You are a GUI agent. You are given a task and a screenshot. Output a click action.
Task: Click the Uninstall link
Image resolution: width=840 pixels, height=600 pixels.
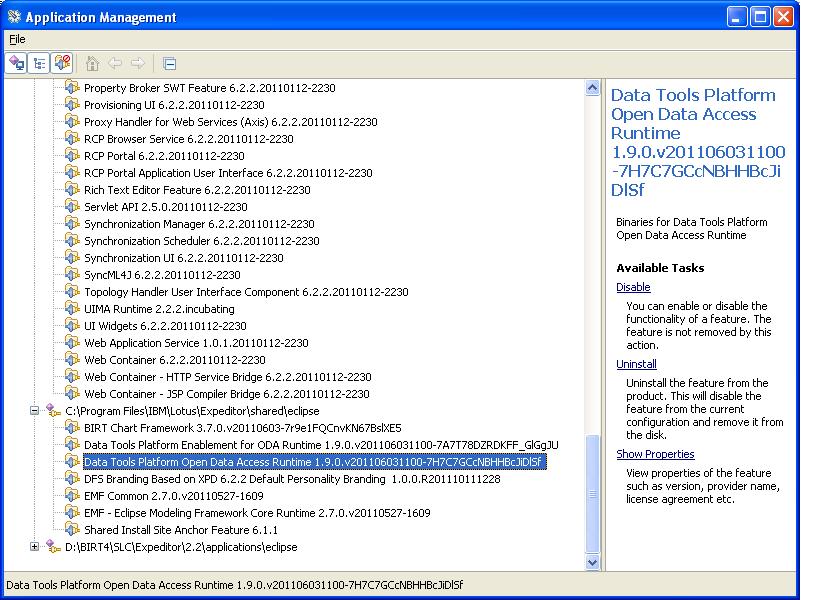pos(636,364)
